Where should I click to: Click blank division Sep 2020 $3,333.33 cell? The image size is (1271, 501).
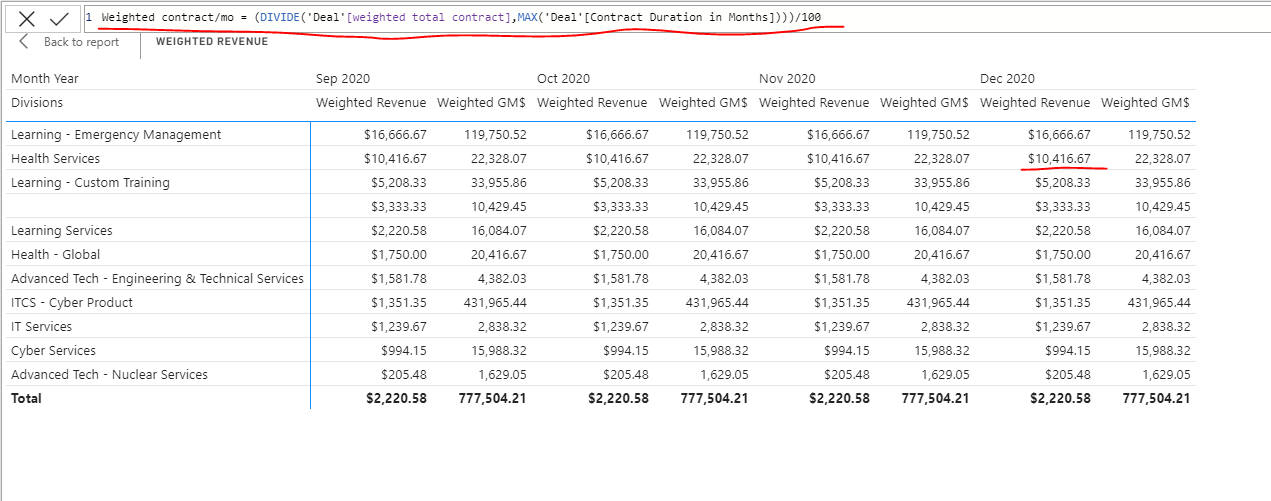[399, 206]
